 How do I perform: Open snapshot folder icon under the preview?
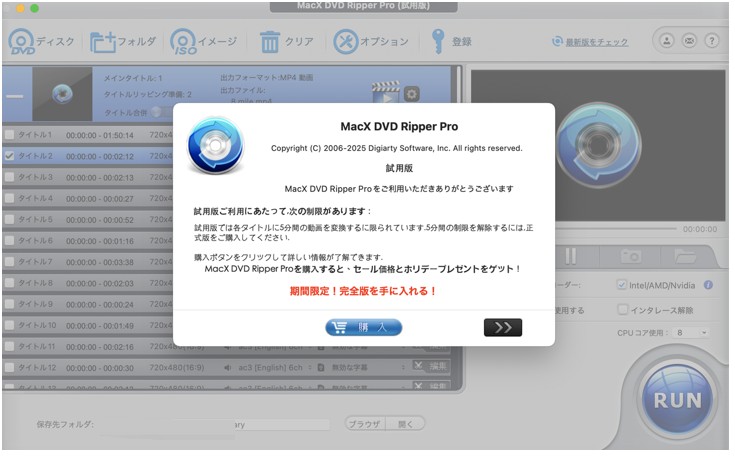click(685, 256)
